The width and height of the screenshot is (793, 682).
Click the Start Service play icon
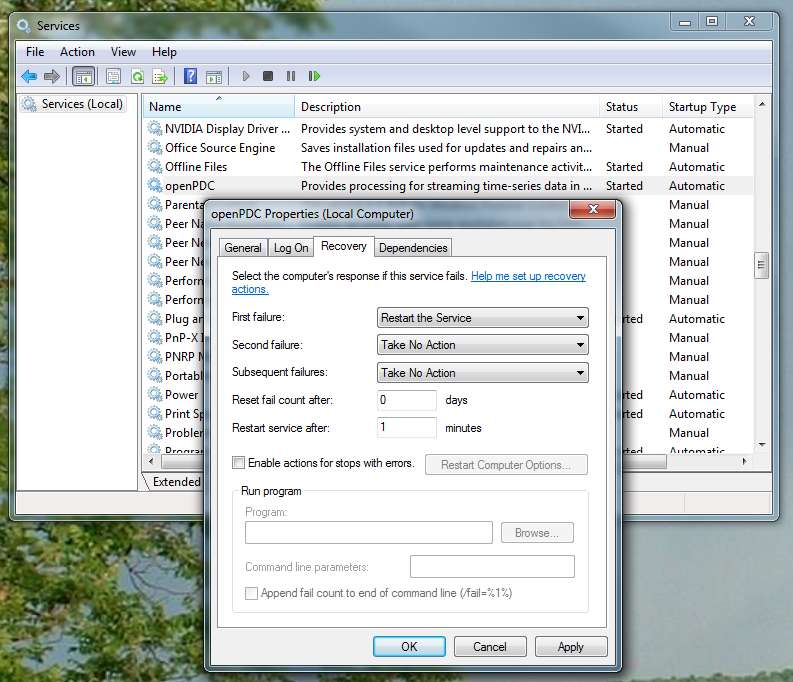[246, 76]
